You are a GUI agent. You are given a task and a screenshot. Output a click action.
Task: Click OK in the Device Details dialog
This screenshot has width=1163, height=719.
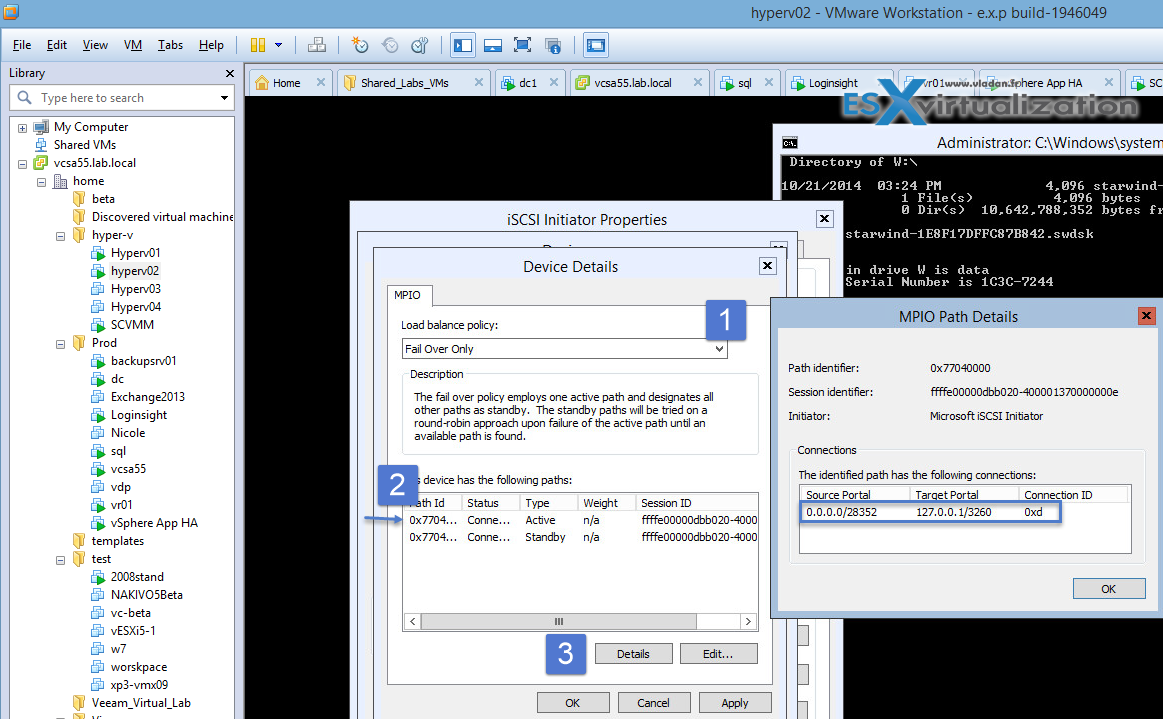573,703
